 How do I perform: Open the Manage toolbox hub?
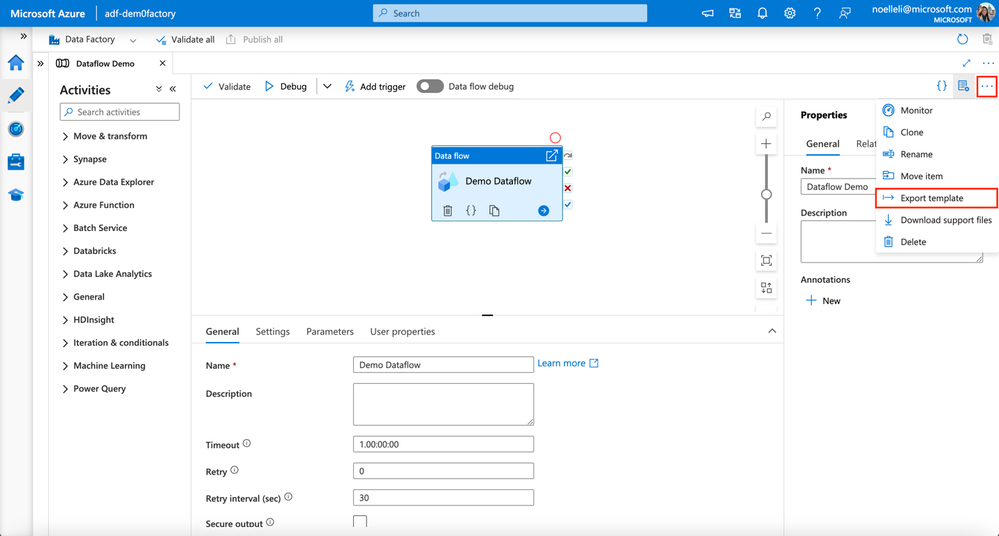(16, 162)
